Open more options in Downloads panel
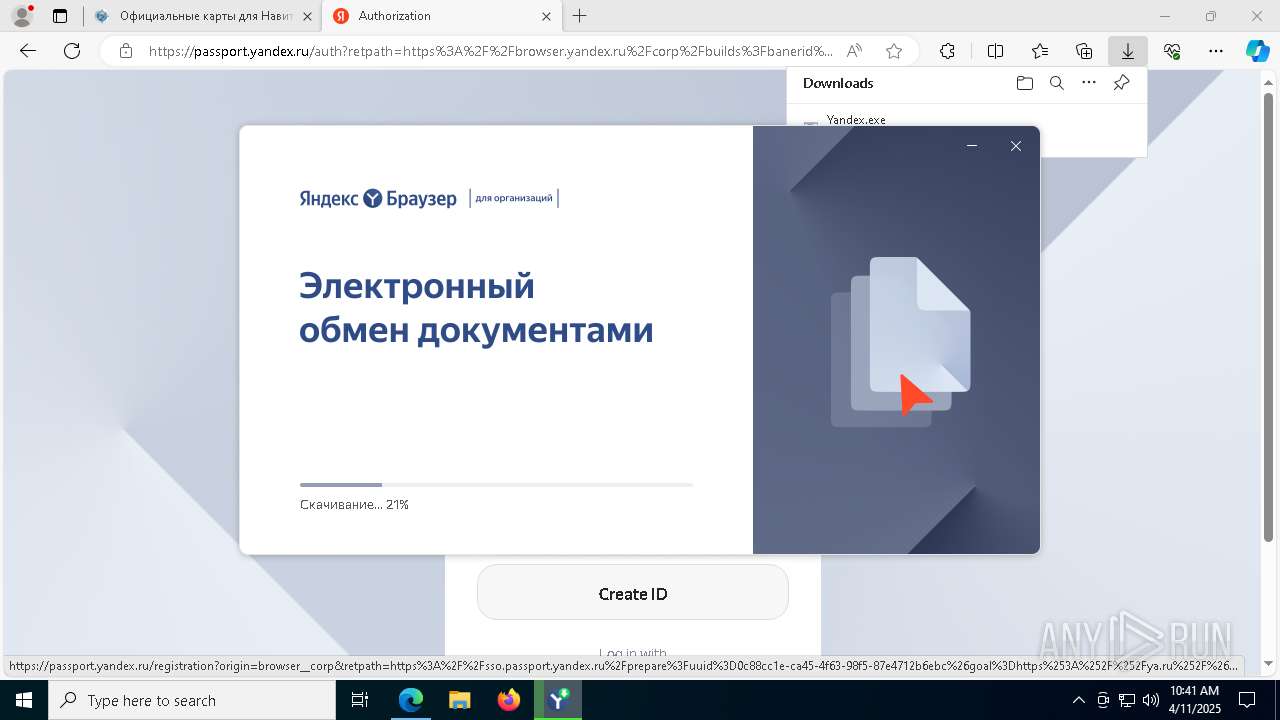1280x720 pixels. click(x=1089, y=83)
